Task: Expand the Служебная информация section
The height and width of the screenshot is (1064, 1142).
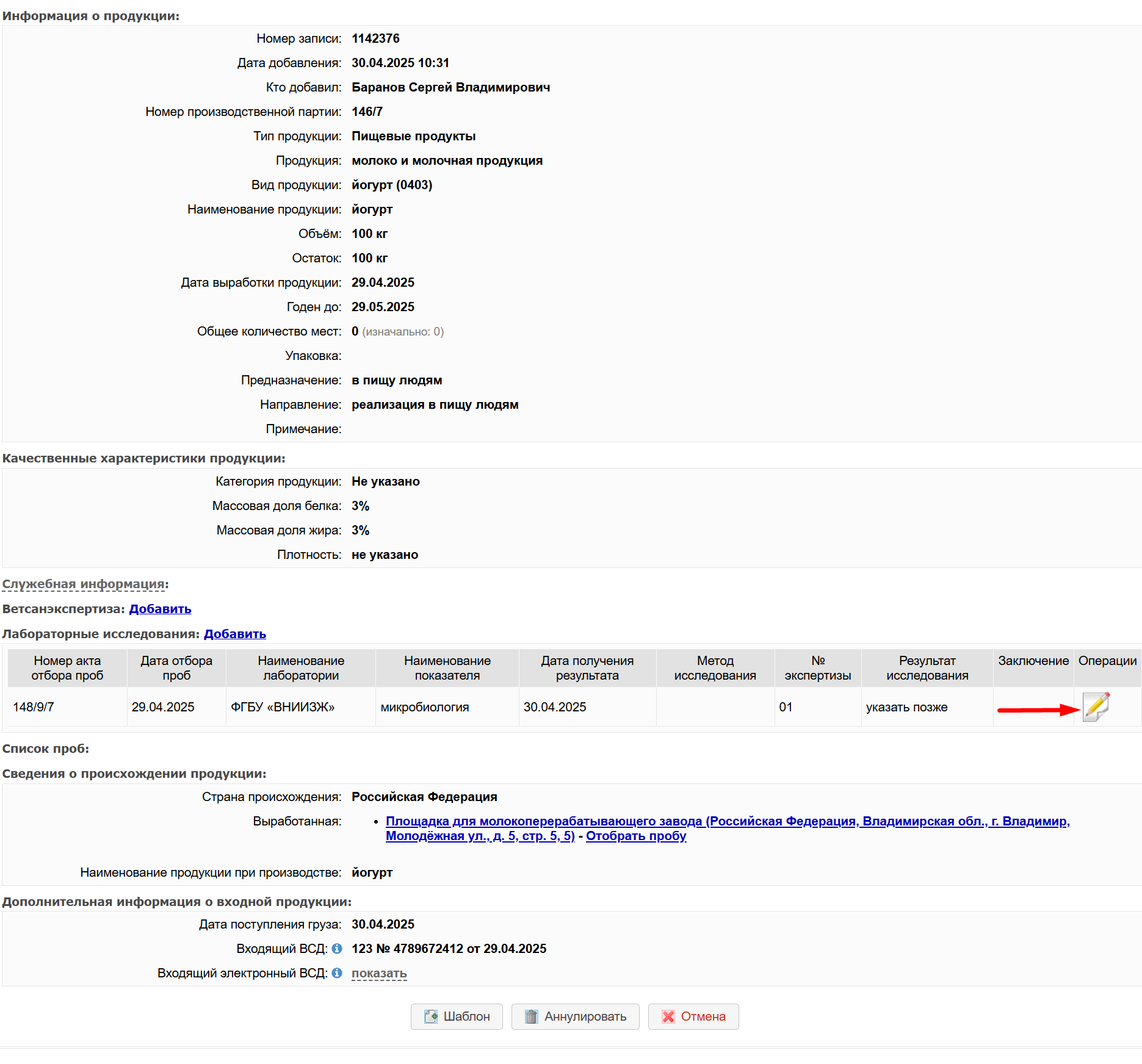Action: point(84,584)
